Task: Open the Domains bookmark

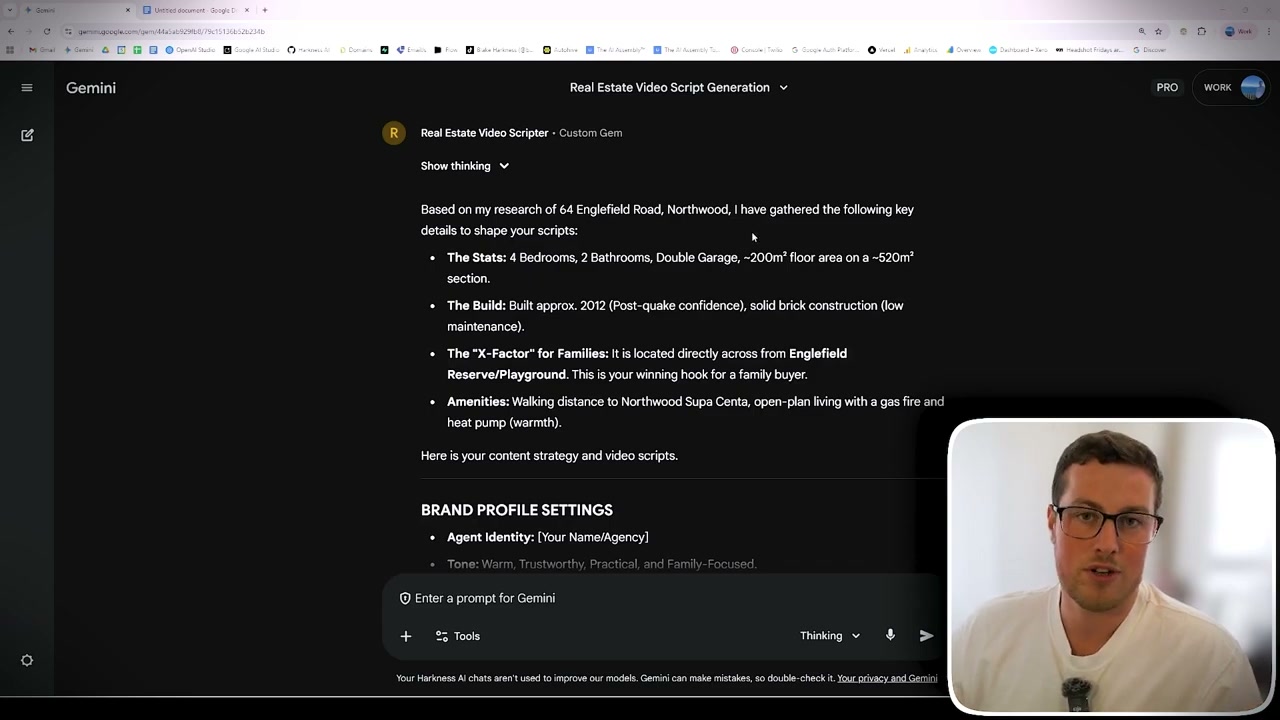Action: coord(356,50)
